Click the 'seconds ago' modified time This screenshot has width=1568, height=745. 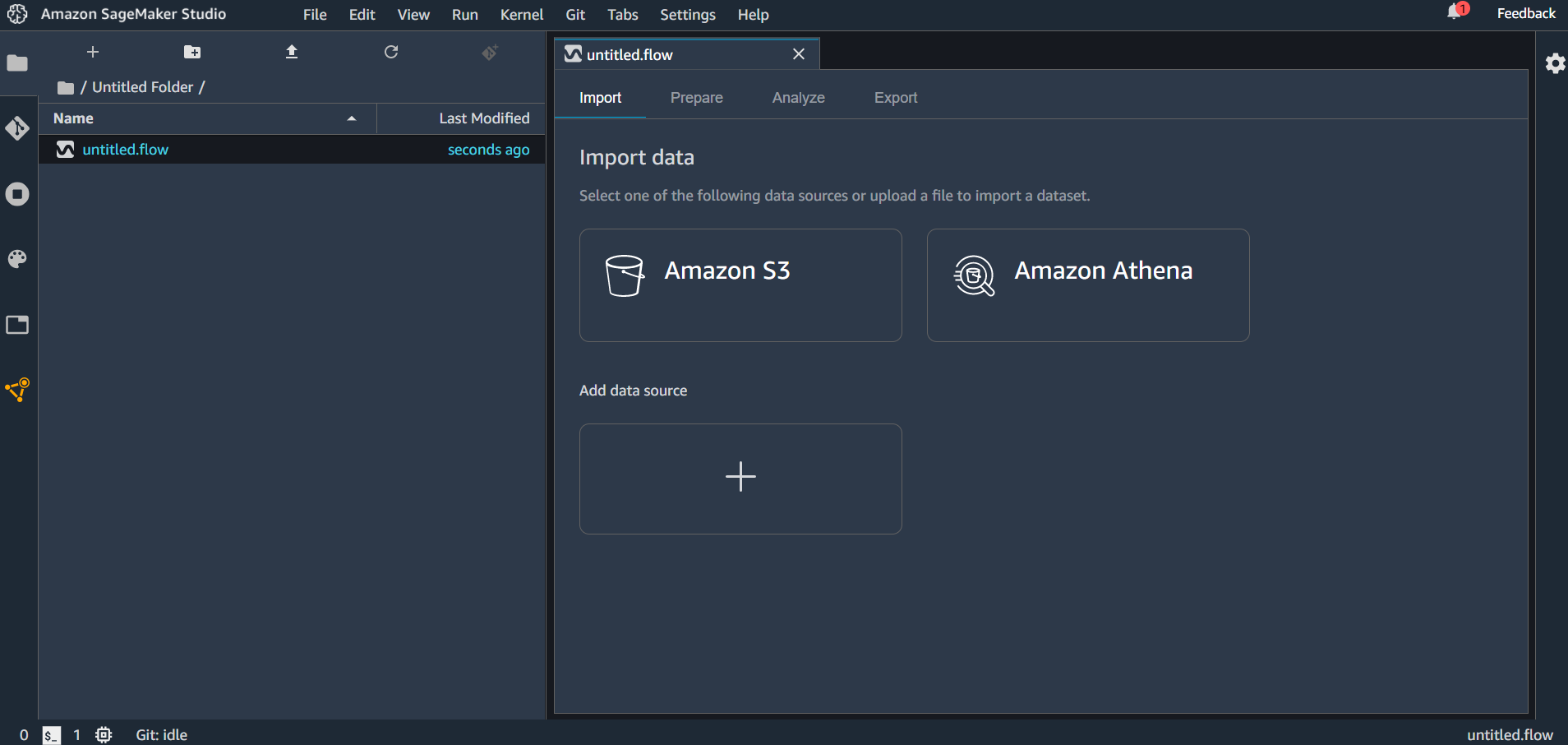(x=488, y=150)
